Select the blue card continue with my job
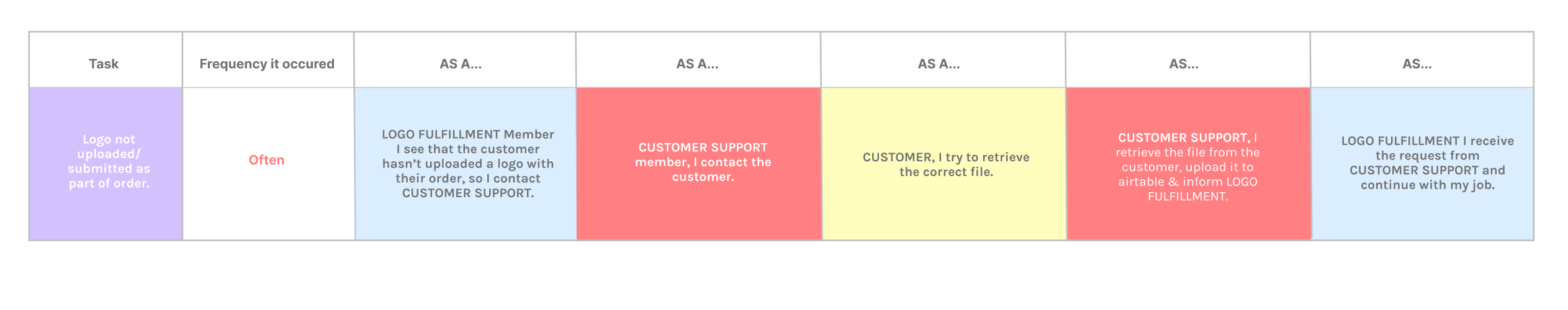 pyautogui.click(x=1422, y=164)
